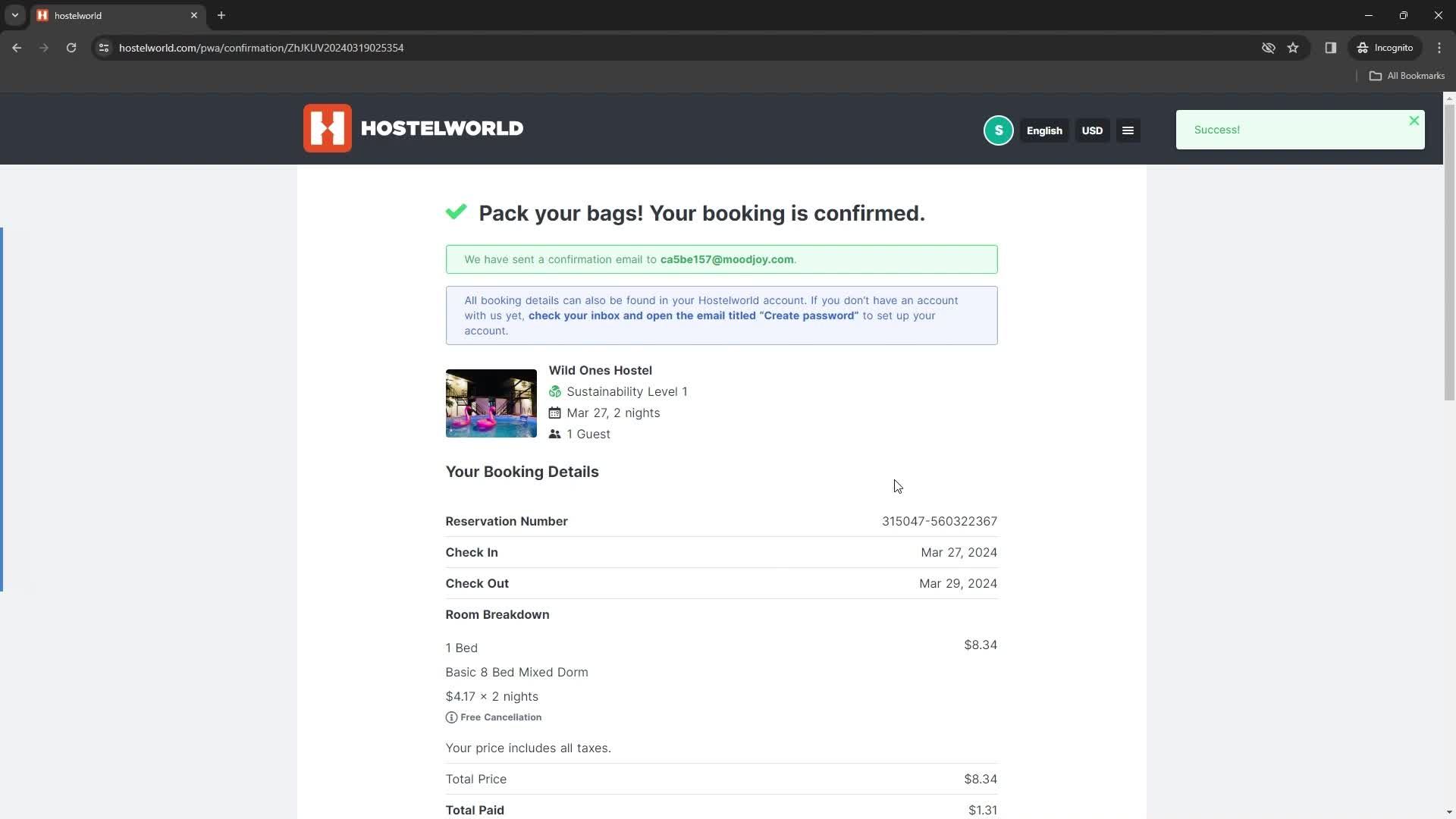Click the green confirmation checkmark
Viewport: 1456px width, 819px height.
pyautogui.click(x=457, y=212)
